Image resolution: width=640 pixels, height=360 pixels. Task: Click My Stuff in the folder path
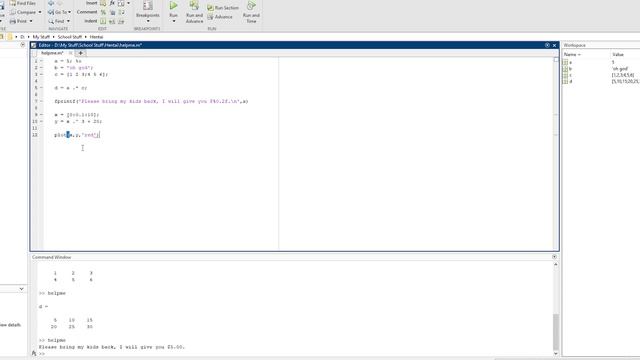pyautogui.click(x=41, y=37)
